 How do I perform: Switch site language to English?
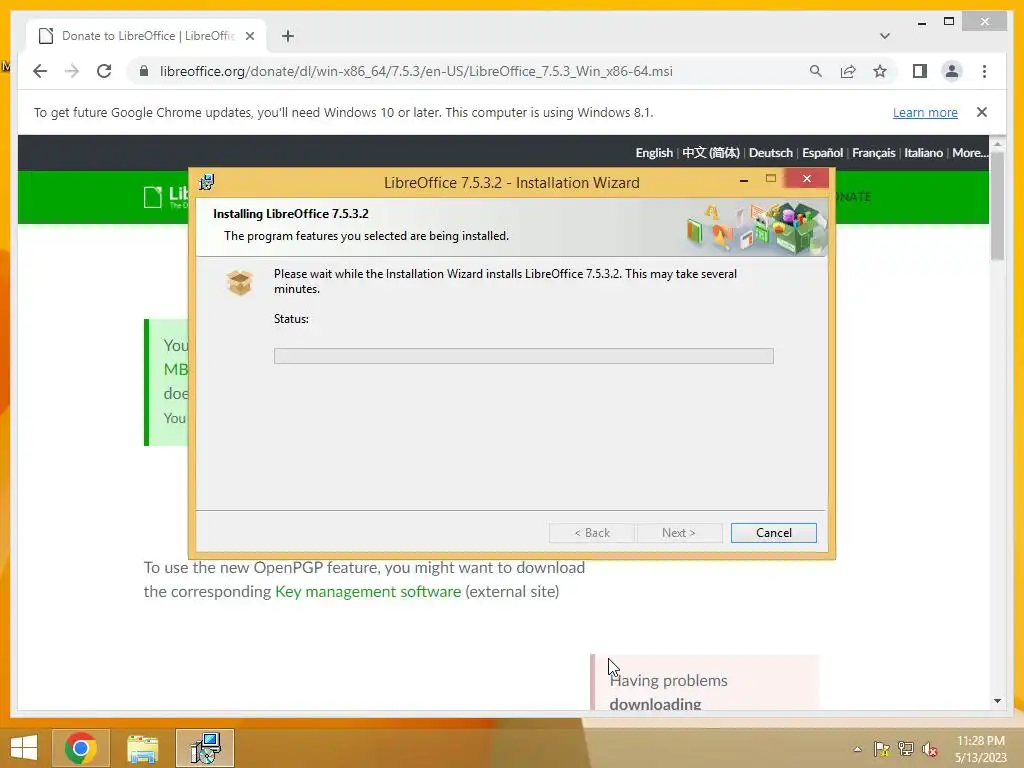tap(654, 153)
